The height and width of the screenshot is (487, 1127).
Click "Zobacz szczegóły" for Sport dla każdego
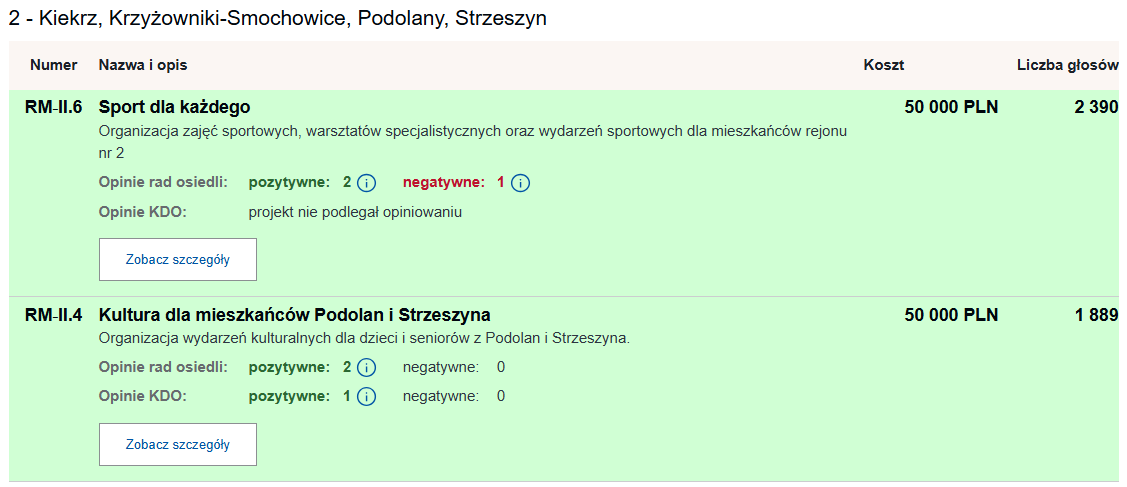coord(178,260)
